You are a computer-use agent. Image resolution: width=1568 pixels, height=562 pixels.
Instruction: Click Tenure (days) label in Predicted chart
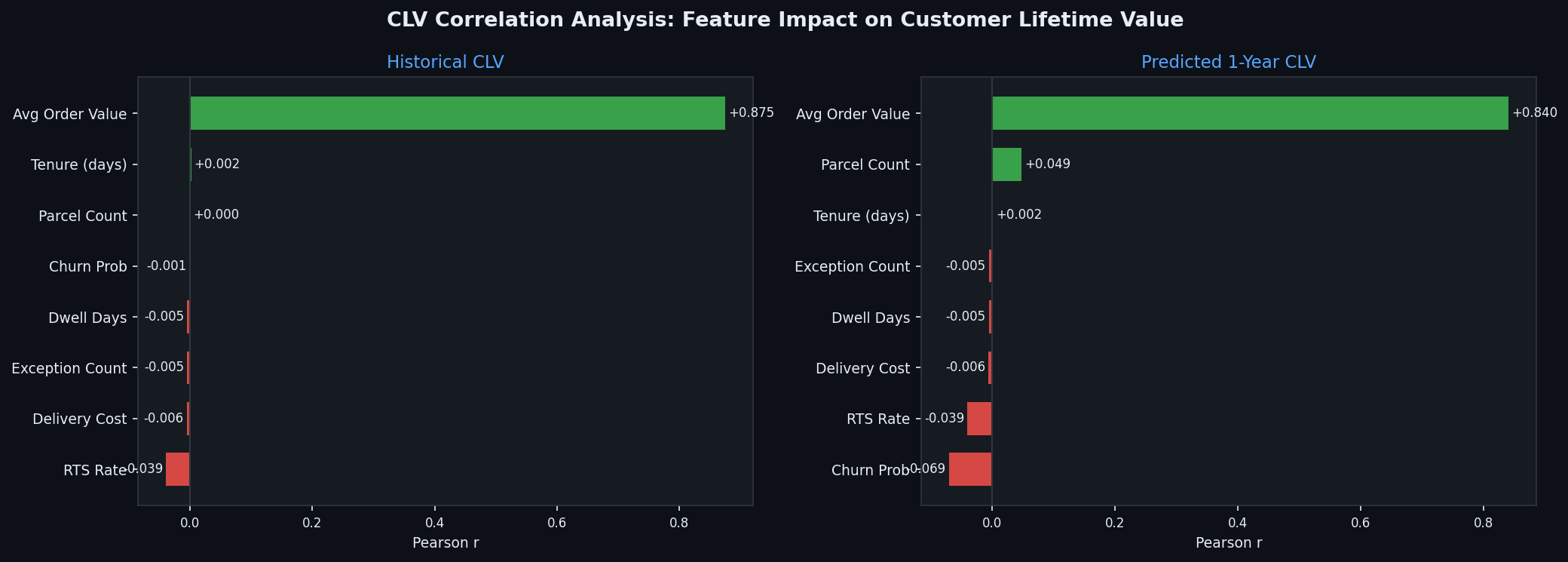[x=862, y=216]
